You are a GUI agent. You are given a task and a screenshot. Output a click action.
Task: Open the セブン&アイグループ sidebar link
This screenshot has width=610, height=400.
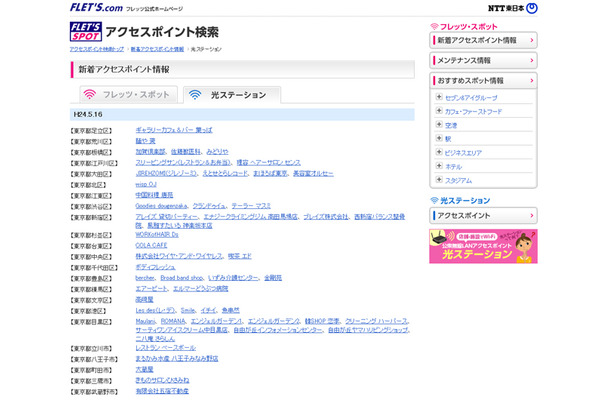(471, 98)
